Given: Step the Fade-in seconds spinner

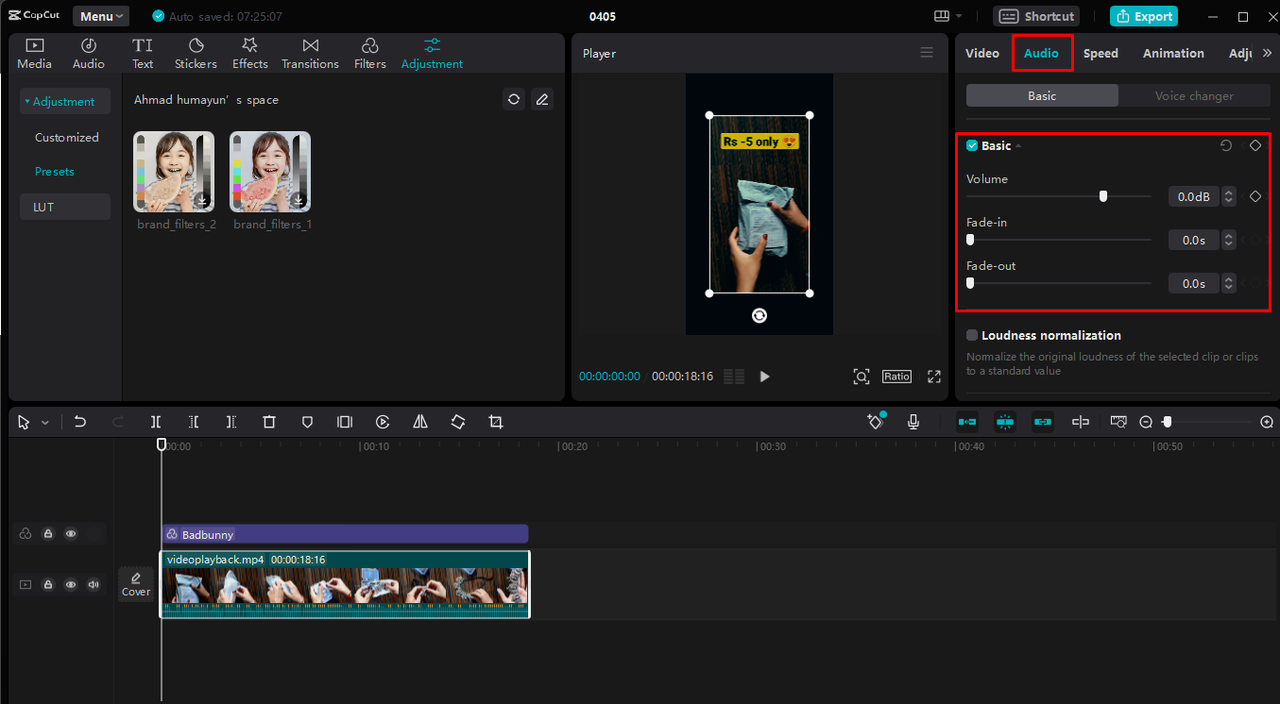Looking at the screenshot, I should click(1229, 240).
